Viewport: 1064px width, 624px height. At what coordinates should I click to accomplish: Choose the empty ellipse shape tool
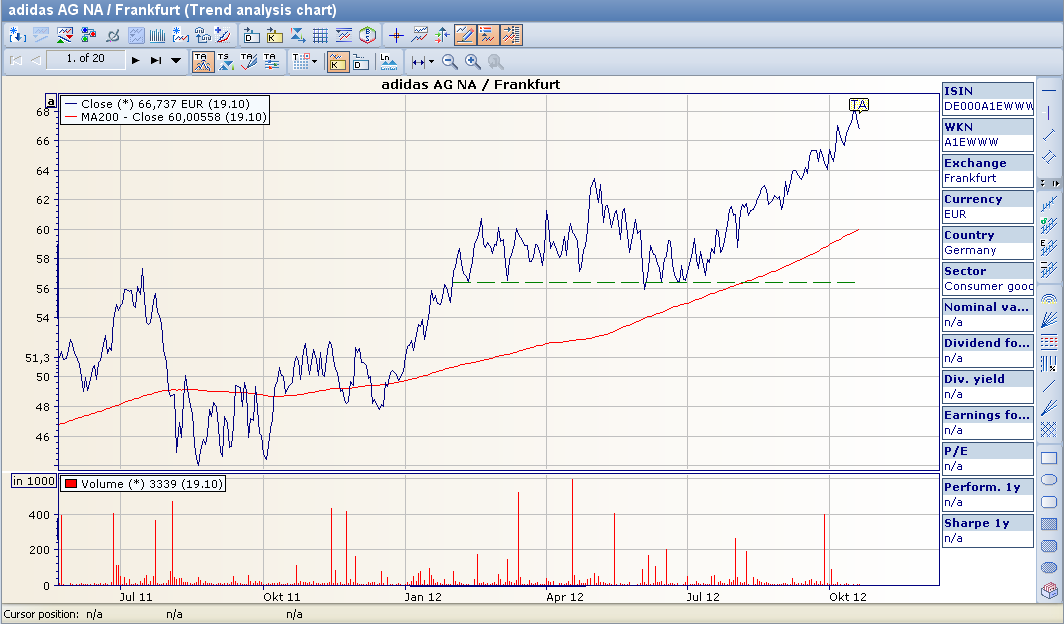tap(1049, 480)
